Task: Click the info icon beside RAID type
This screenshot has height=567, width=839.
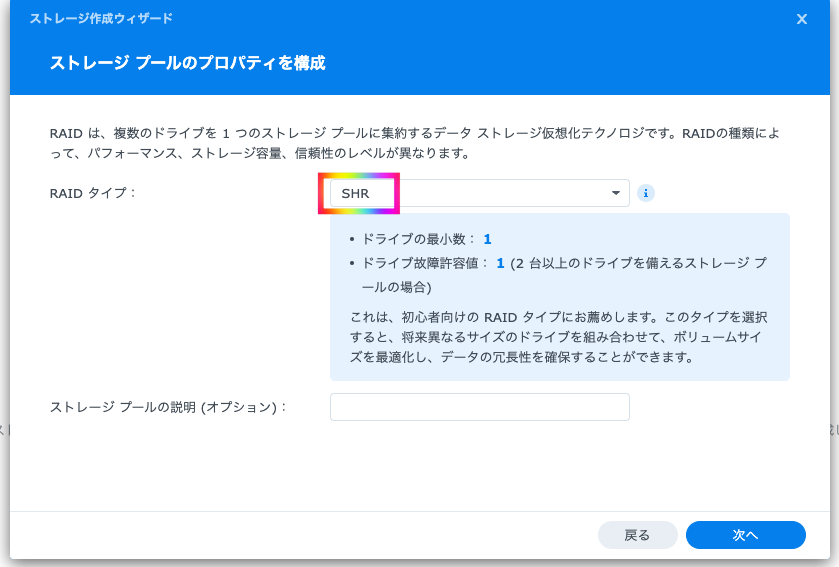Action: [646, 193]
